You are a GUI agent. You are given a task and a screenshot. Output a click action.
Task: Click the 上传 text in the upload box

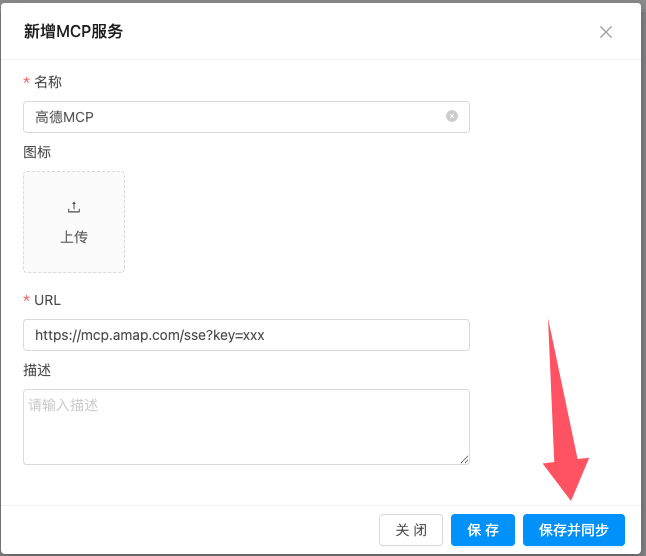74,237
